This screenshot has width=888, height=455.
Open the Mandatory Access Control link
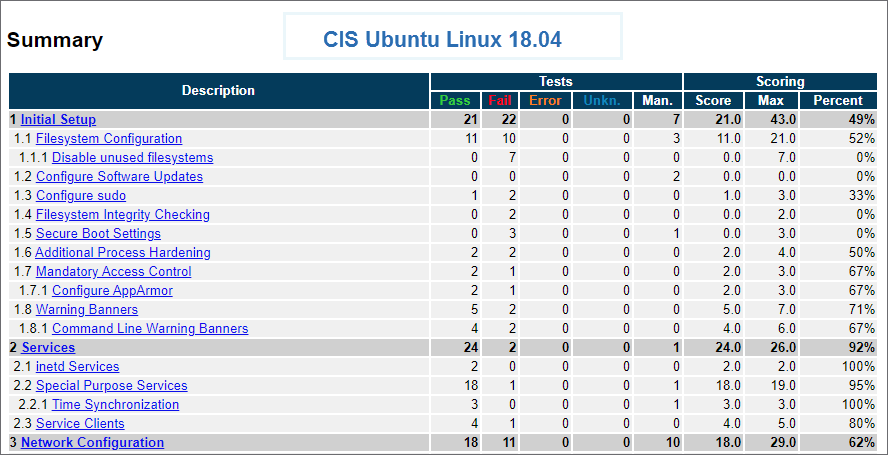(x=114, y=271)
